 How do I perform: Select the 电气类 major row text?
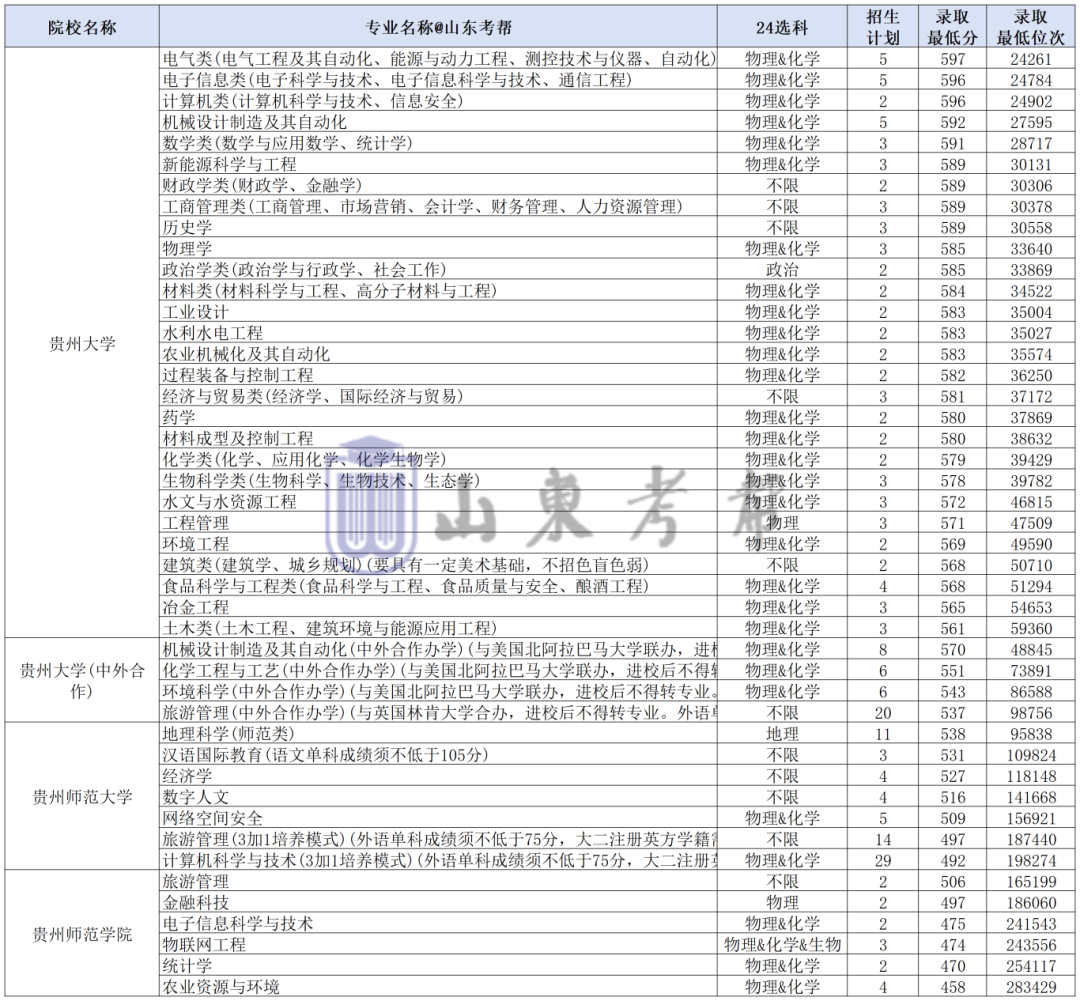point(439,59)
